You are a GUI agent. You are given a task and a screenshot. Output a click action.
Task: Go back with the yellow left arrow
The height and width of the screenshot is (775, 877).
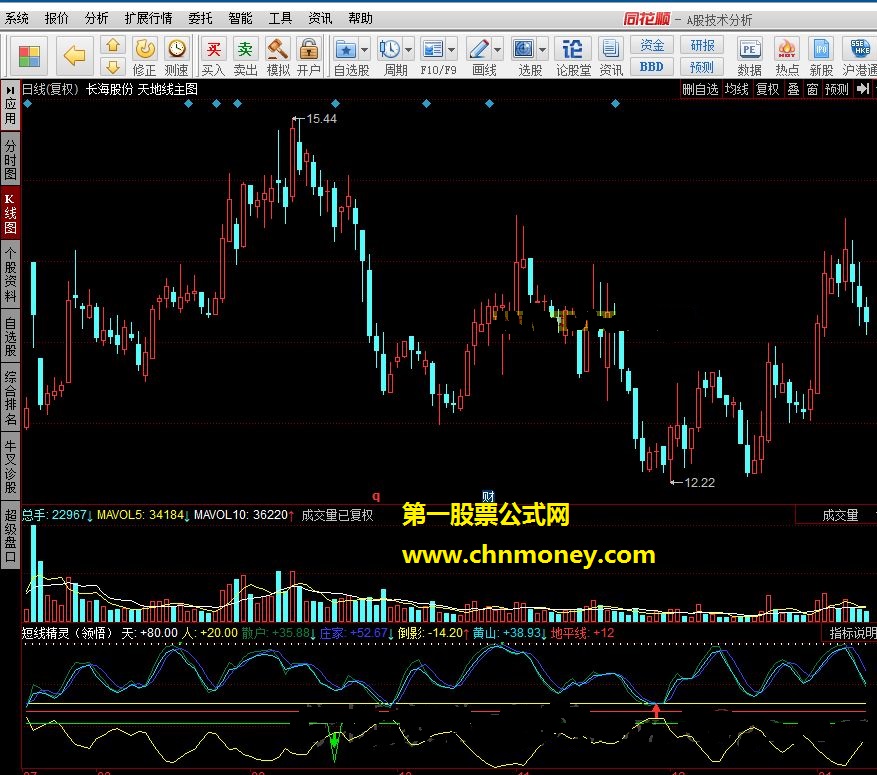pos(74,56)
